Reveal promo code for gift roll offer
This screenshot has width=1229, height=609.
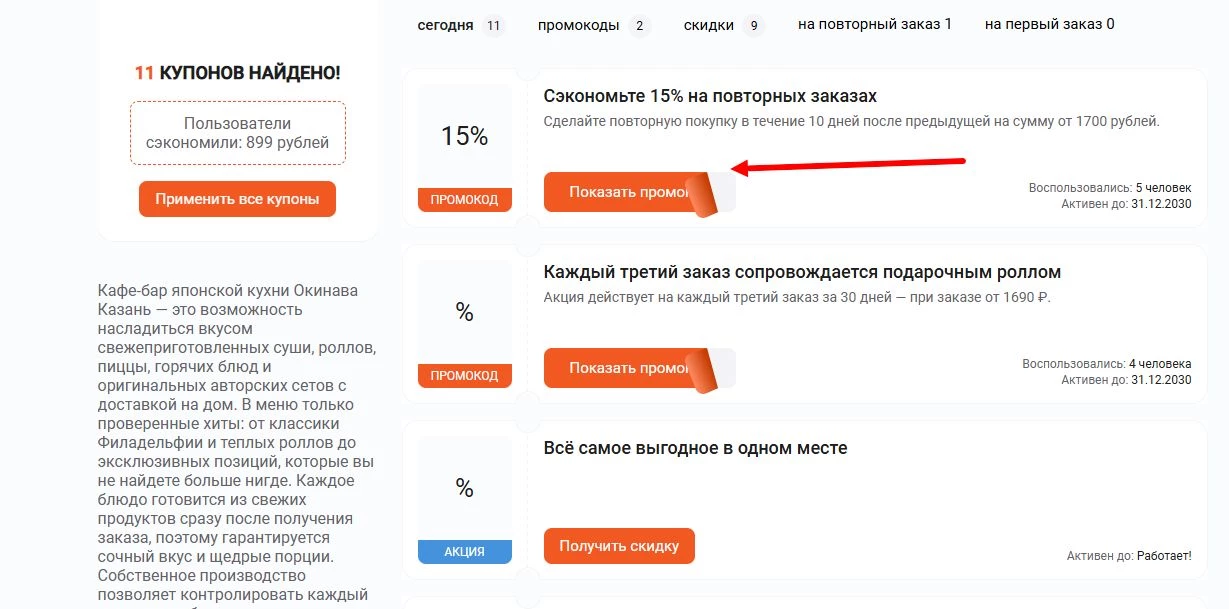click(x=620, y=368)
